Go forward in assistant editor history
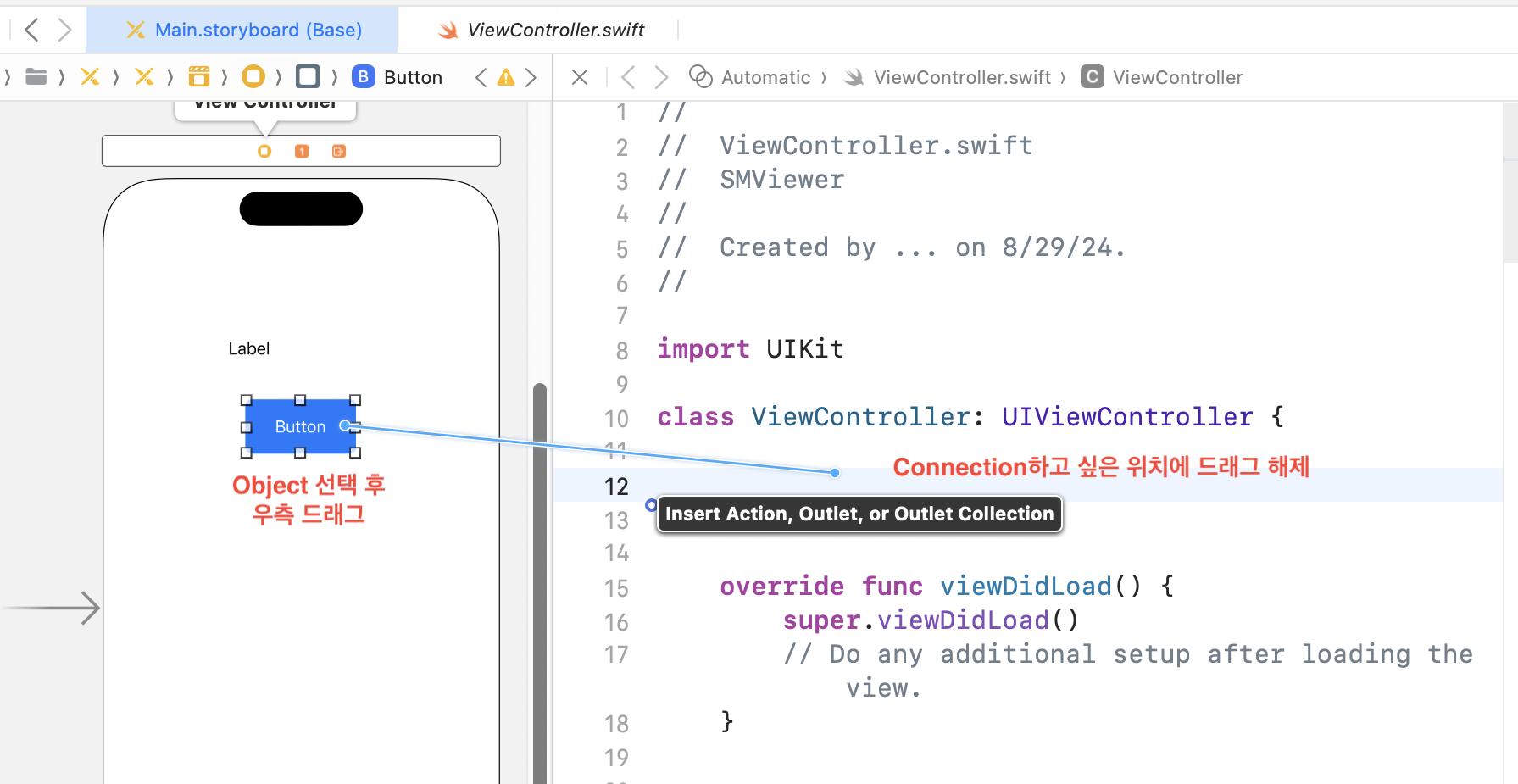 coord(661,77)
